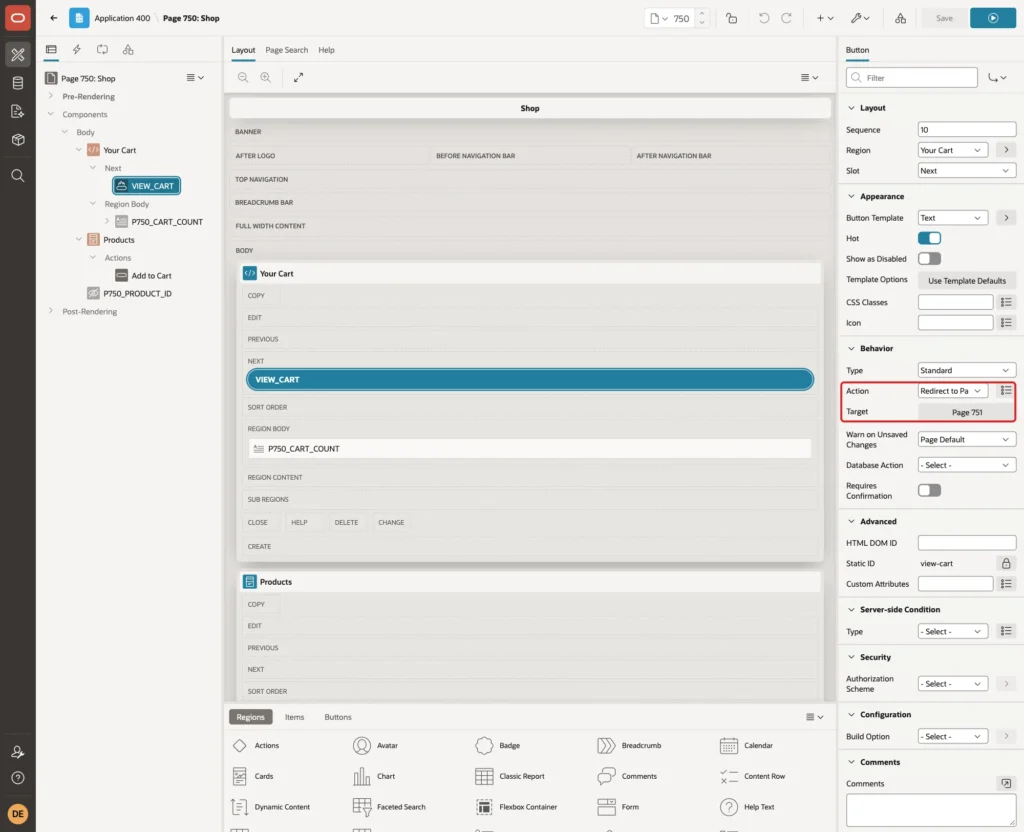Image resolution: width=1024 pixels, height=832 pixels.
Task: Click the Sequence input field
Action: click(967, 130)
